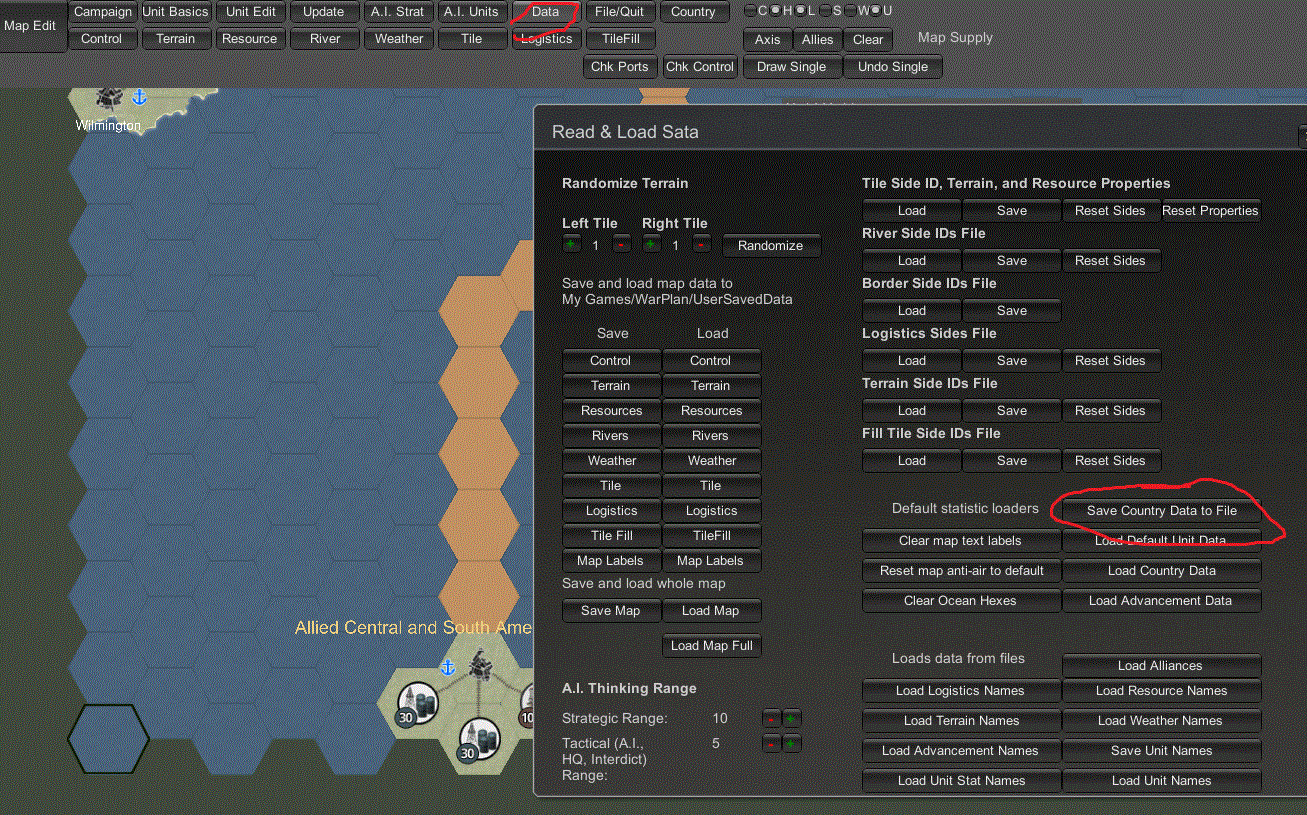Select the U radio button
Image resolution: width=1307 pixels, height=815 pixels.
(876, 11)
